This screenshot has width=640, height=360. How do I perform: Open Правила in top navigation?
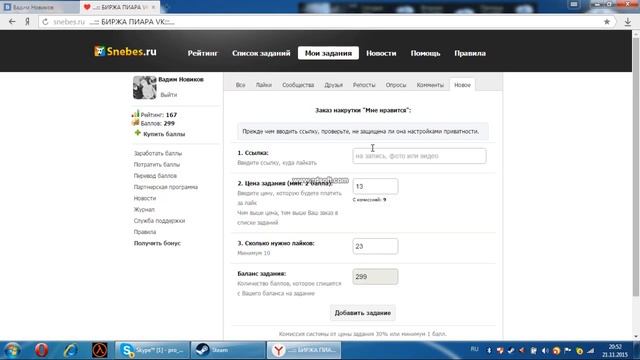(470, 53)
